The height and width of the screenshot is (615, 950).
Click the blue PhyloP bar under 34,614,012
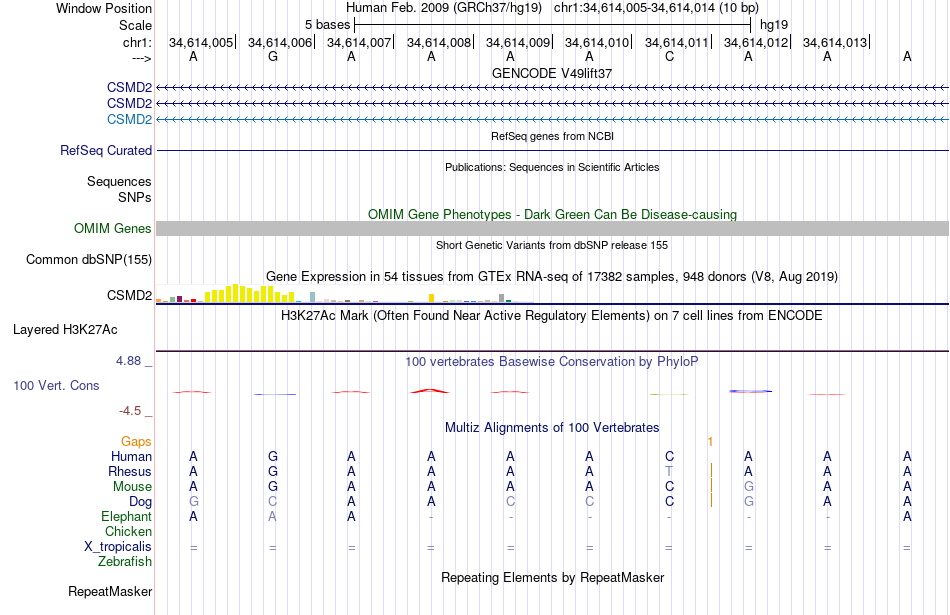[751, 391]
